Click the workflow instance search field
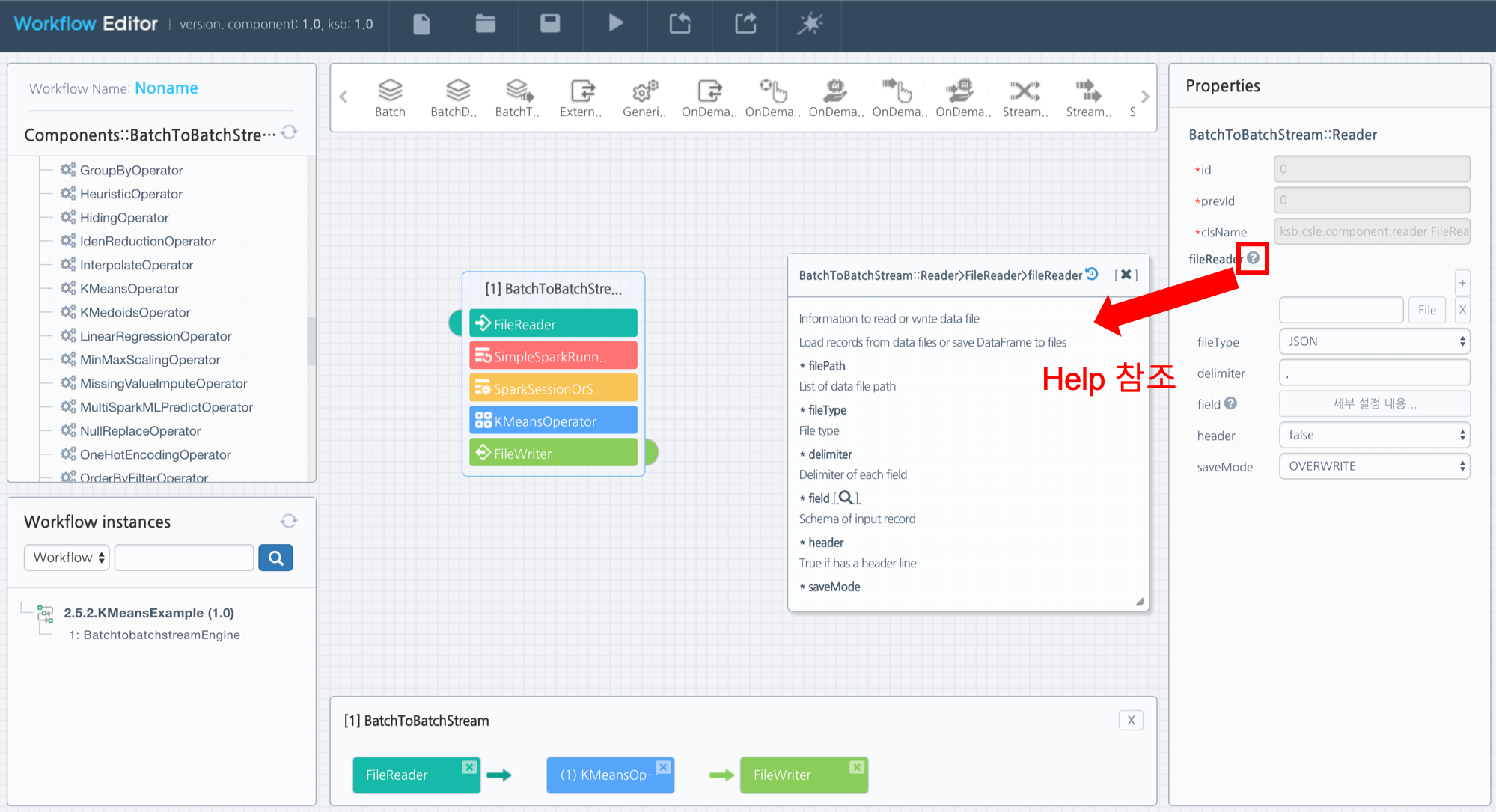1496x812 pixels. click(184, 558)
